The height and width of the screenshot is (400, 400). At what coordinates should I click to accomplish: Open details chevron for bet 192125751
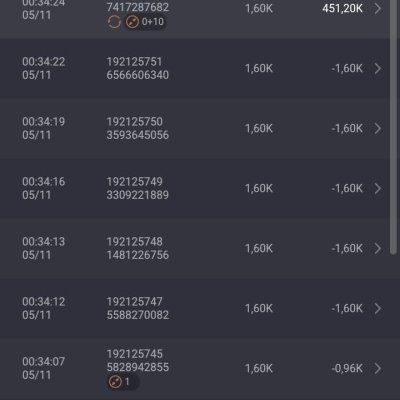(x=378, y=68)
